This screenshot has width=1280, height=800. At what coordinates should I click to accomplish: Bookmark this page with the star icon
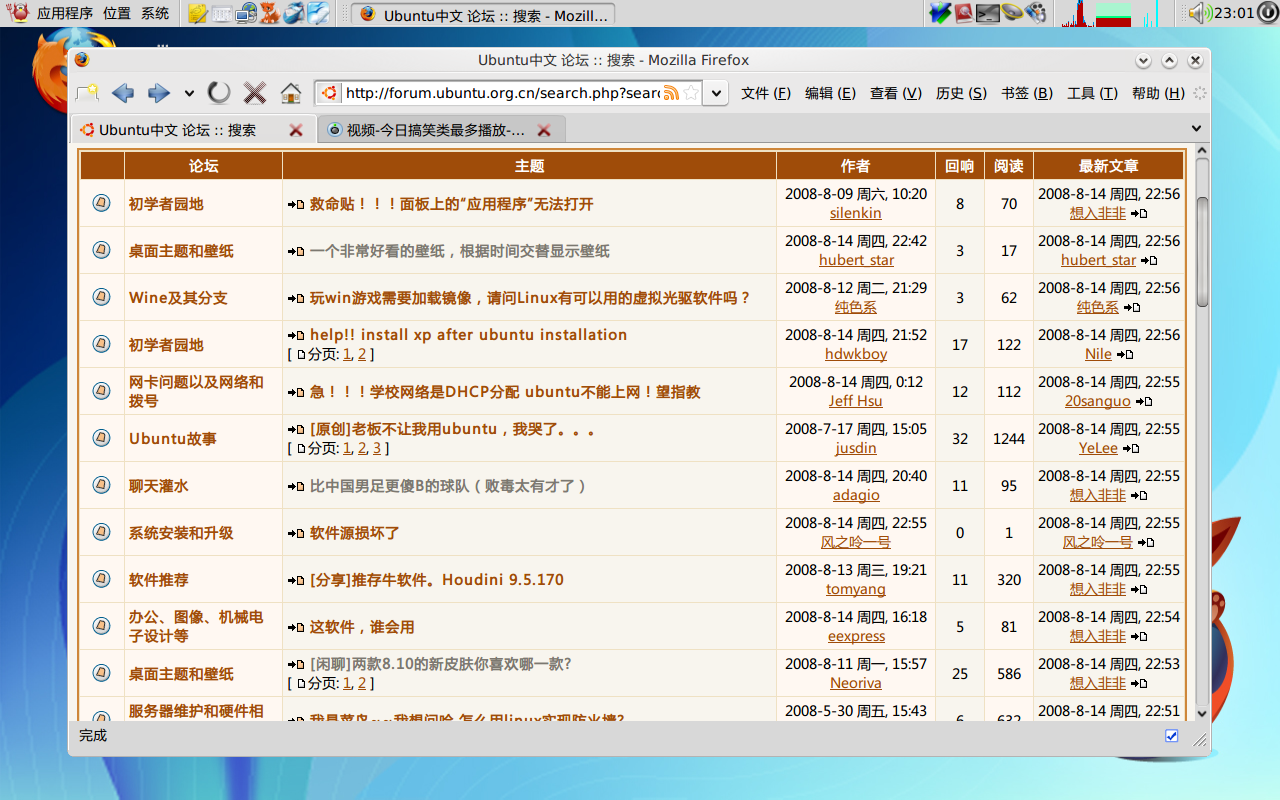(x=689, y=93)
